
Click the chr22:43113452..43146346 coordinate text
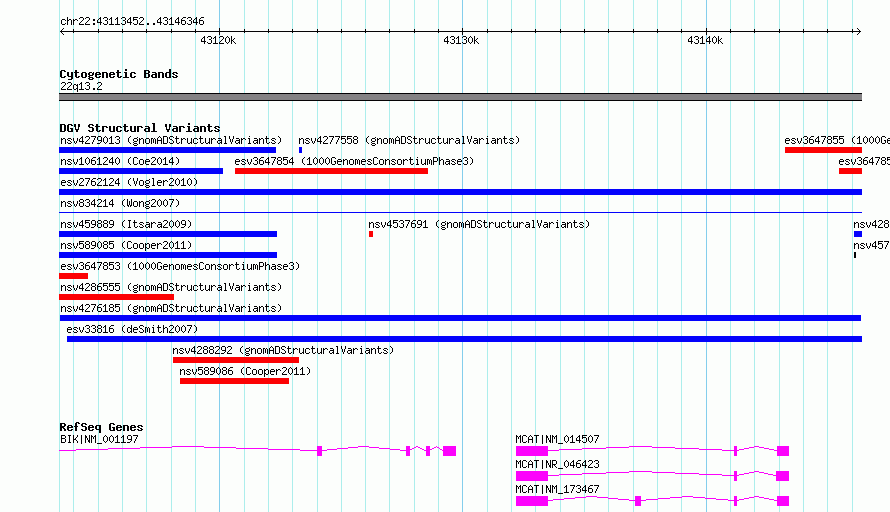pos(132,22)
